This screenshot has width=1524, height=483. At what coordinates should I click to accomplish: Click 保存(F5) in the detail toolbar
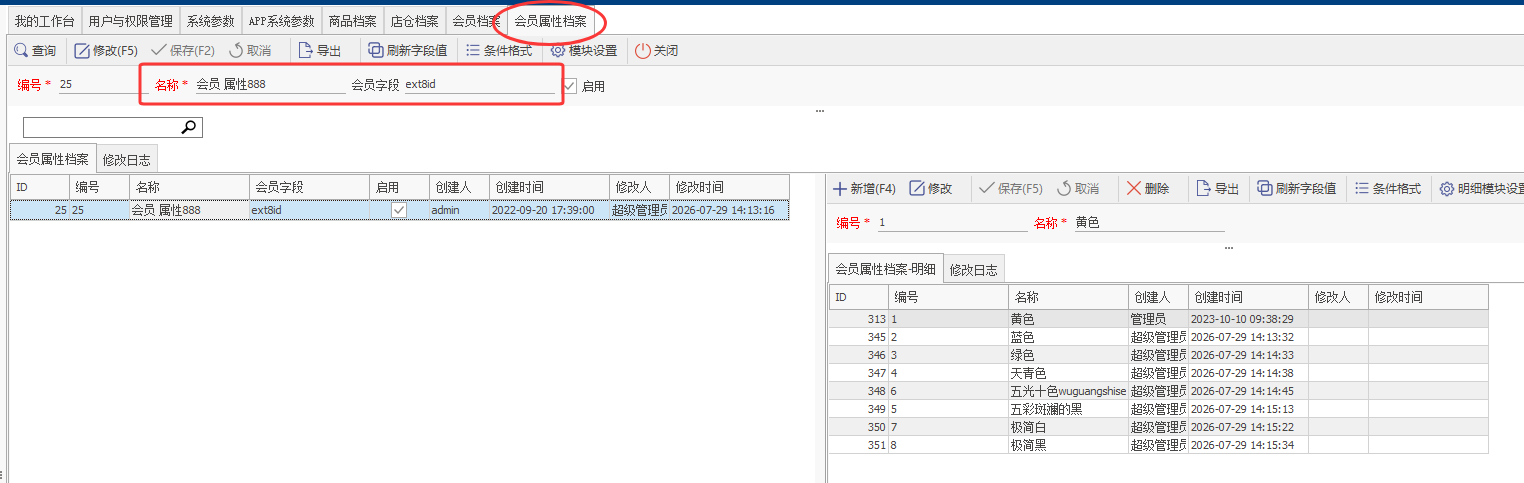pyautogui.click(x=1010, y=188)
